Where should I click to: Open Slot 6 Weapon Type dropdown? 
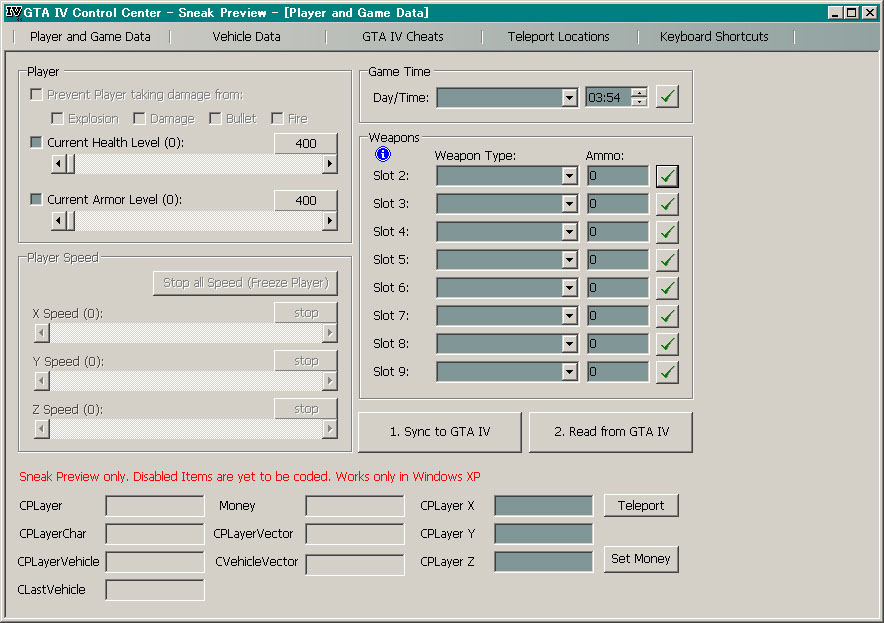coord(569,288)
